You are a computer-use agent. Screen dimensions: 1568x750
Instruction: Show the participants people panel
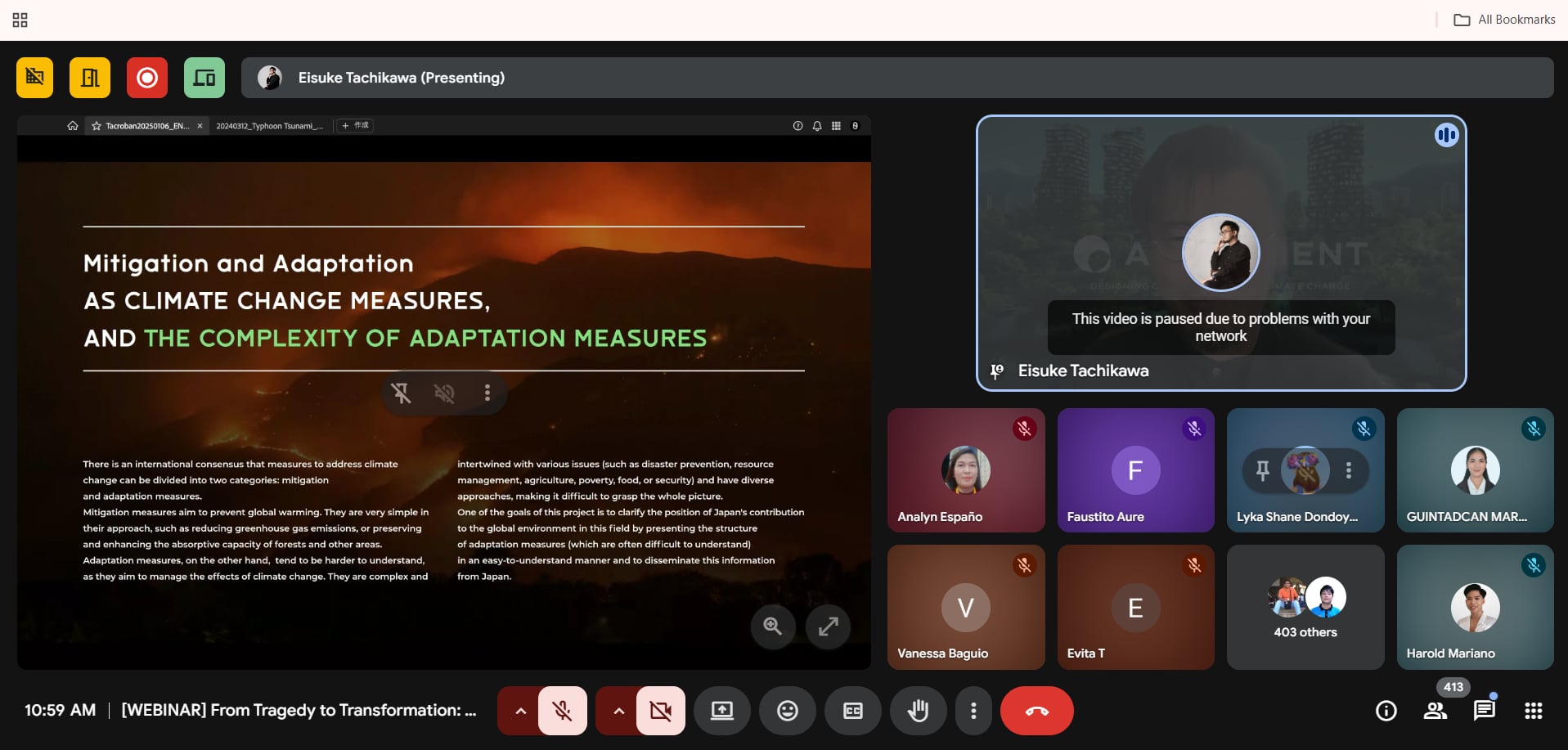click(x=1435, y=711)
